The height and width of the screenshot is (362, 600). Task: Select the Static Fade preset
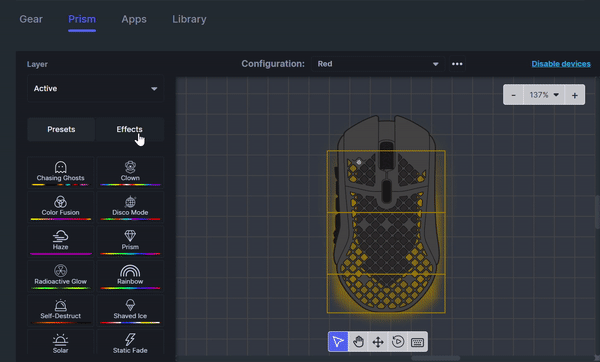(x=130, y=343)
